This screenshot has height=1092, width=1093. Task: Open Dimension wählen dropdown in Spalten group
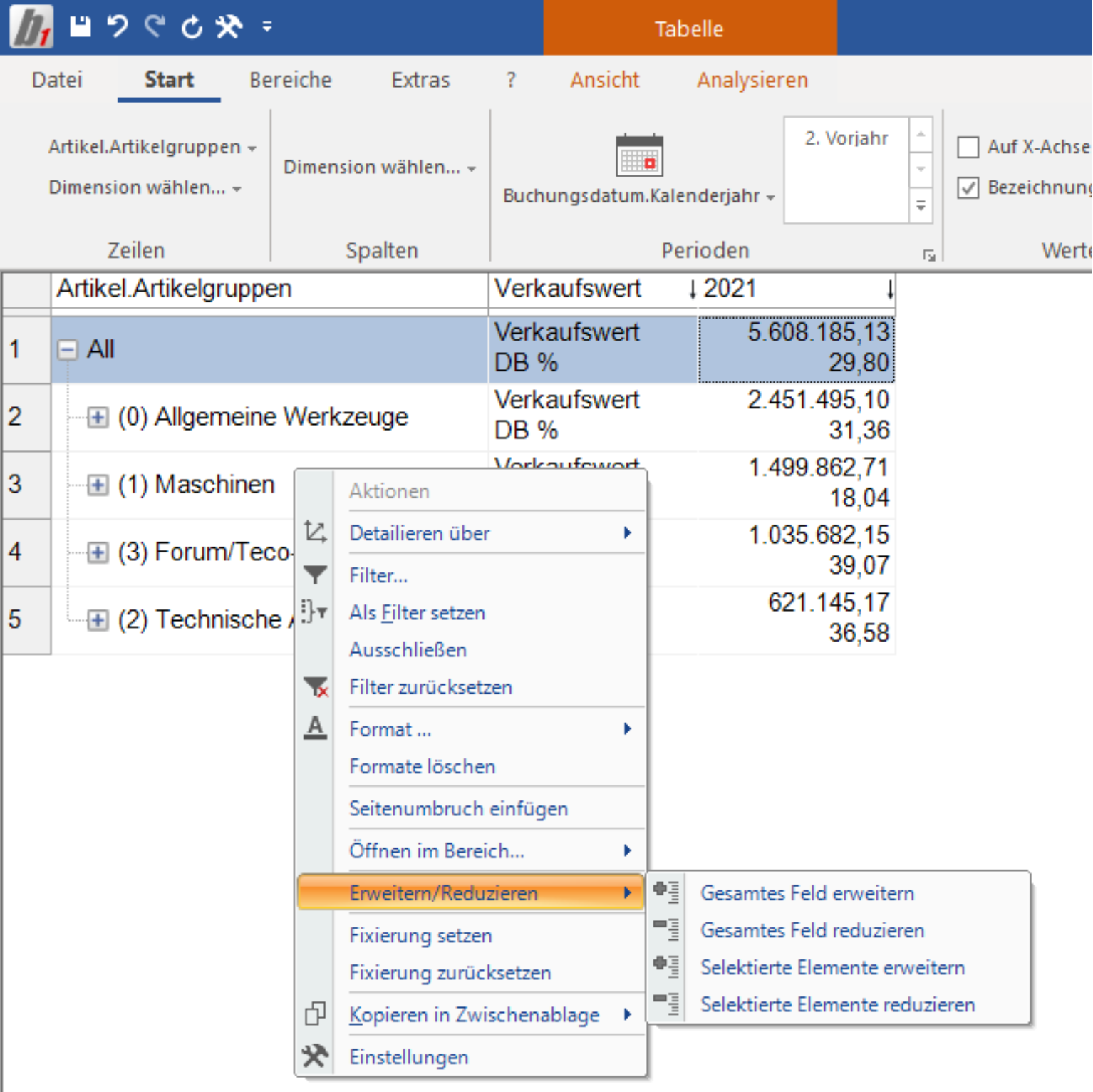point(380,167)
